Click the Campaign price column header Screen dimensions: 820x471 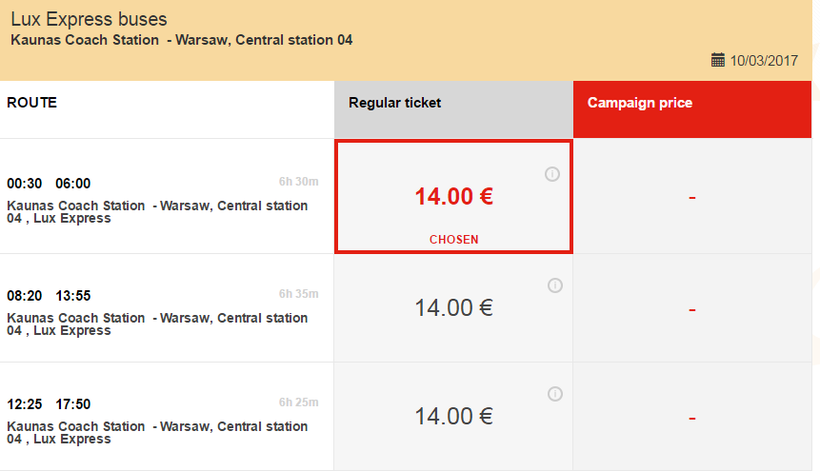[691, 103]
